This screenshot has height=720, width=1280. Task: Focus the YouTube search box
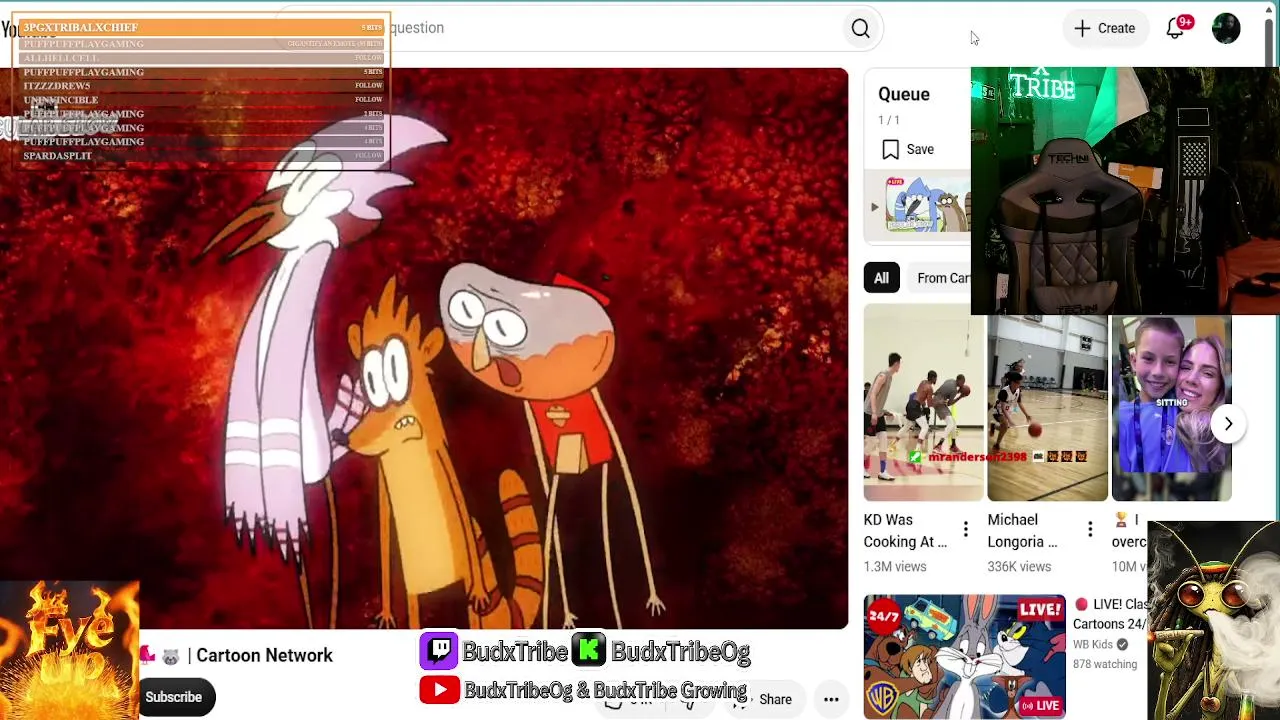point(560,28)
